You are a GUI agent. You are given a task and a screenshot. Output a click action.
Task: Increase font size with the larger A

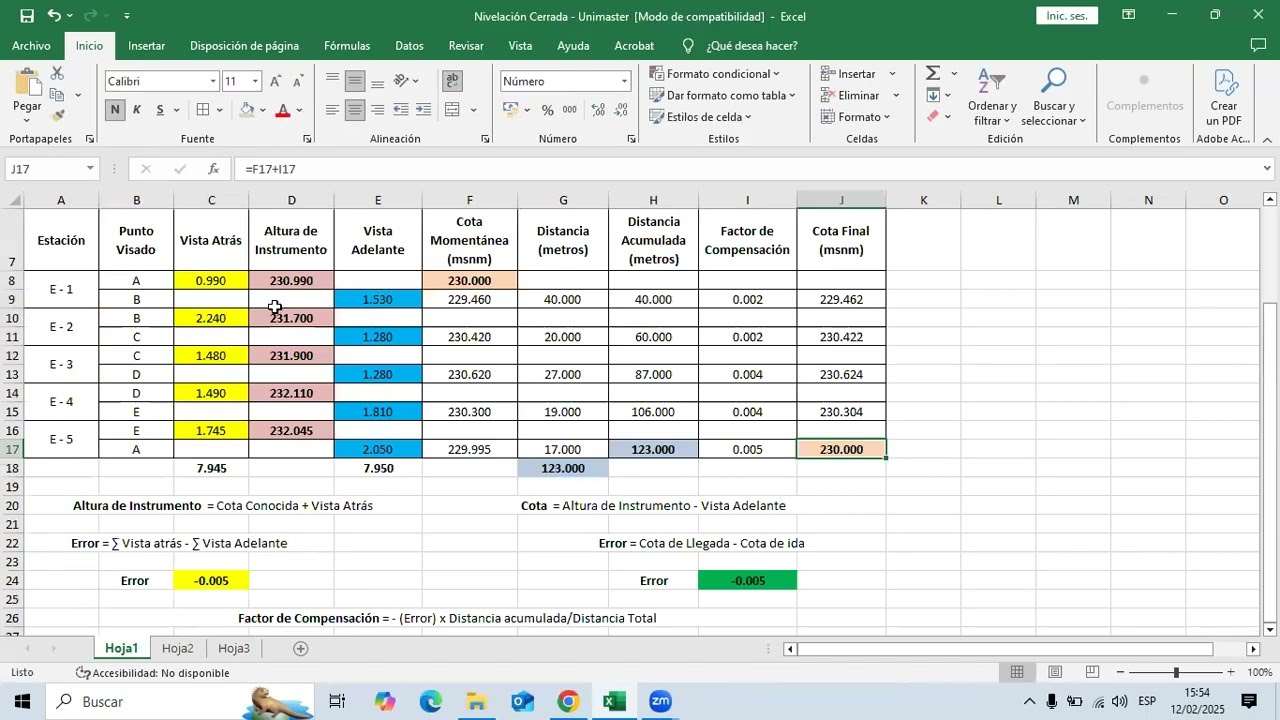(276, 81)
